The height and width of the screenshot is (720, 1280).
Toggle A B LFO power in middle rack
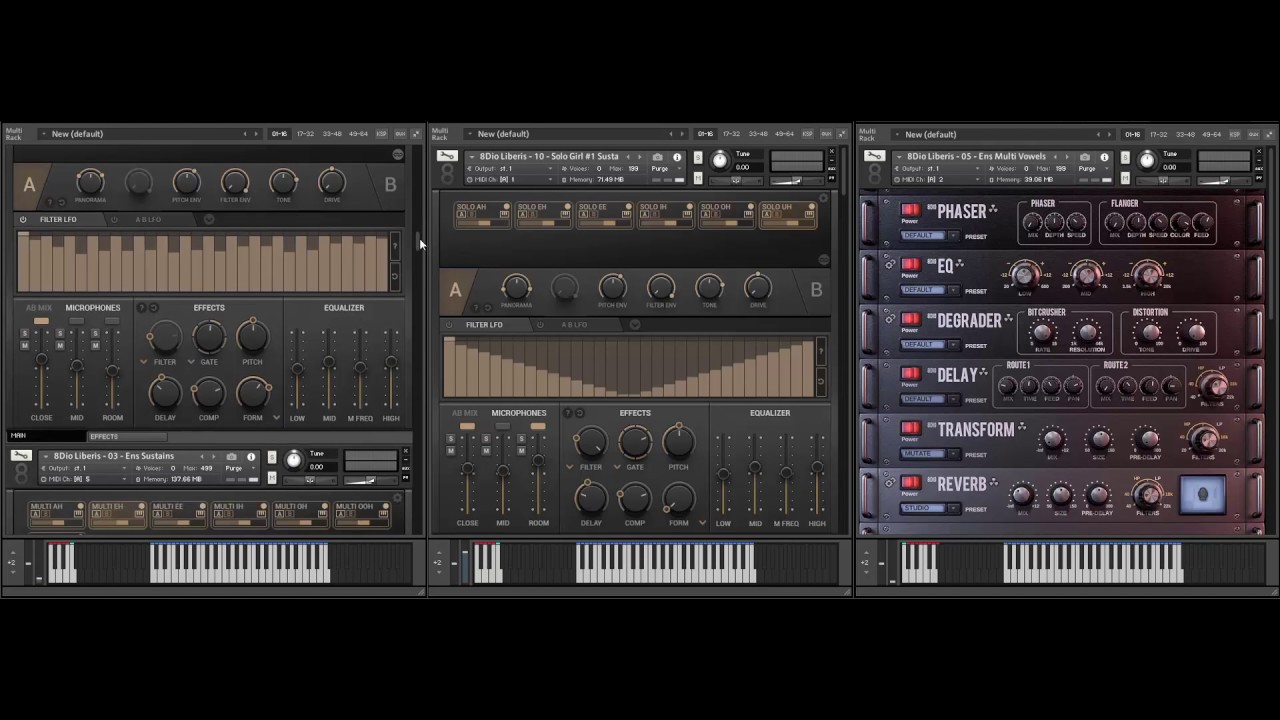tap(540, 325)
